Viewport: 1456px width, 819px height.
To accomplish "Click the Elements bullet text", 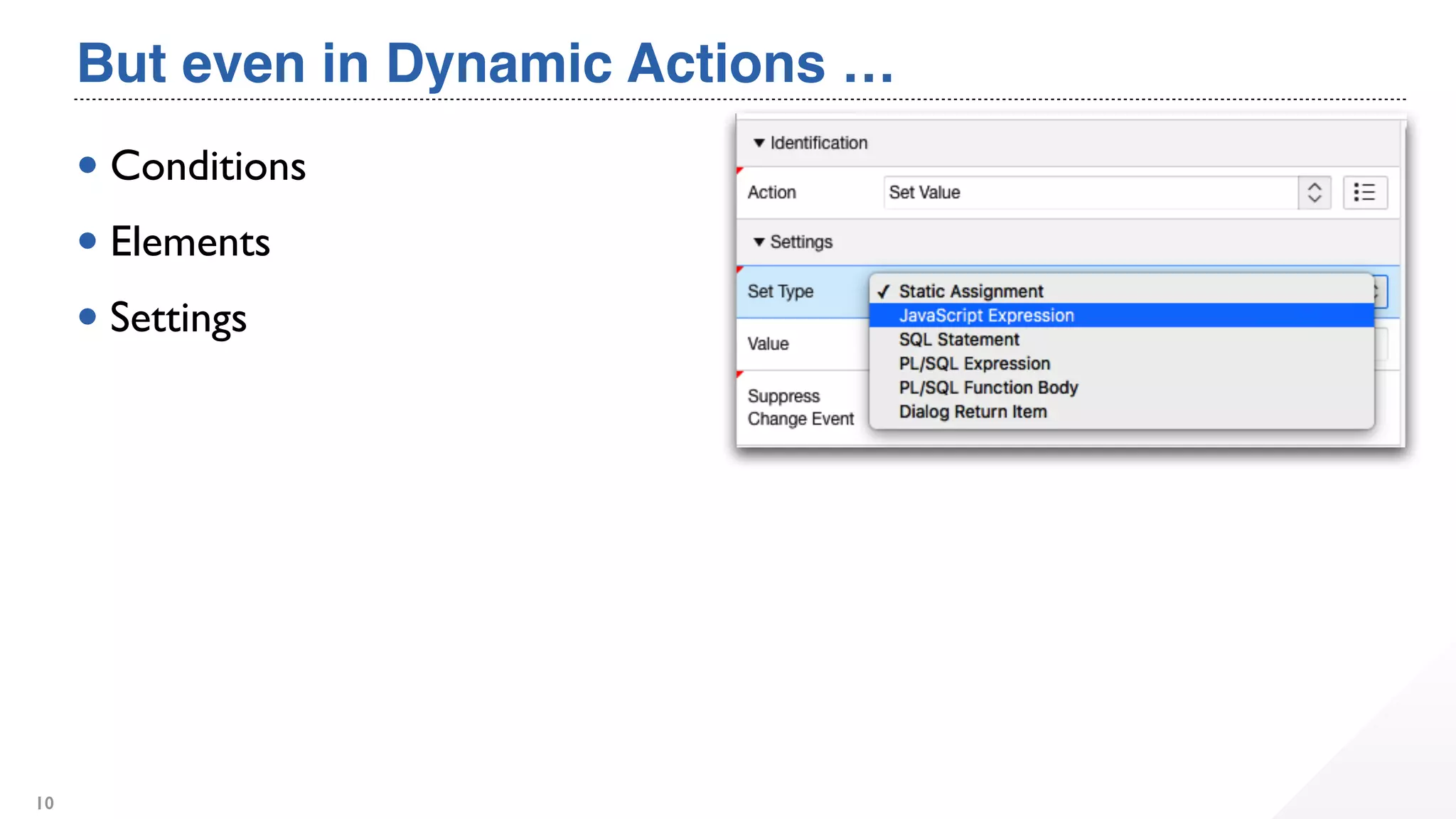I will point(191,242).
